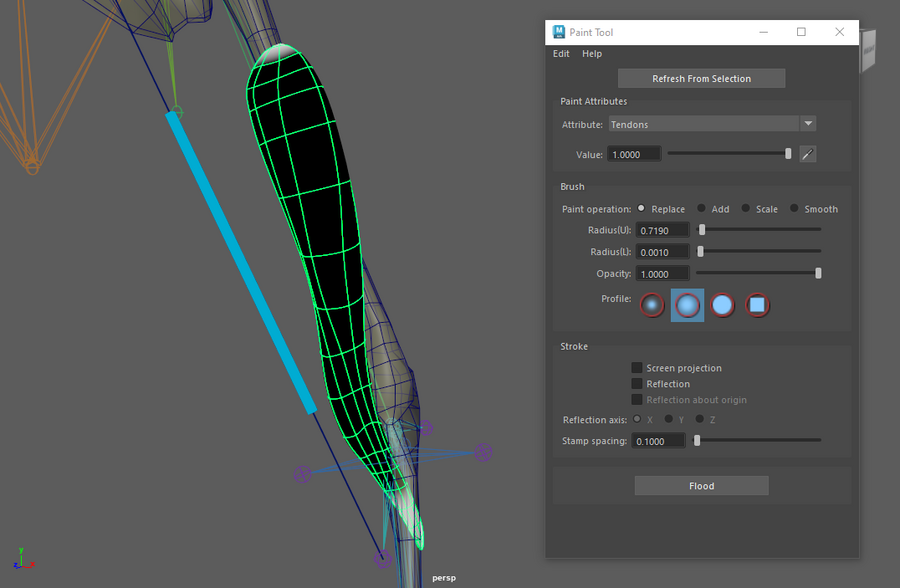The image size is (900, 588).
Task: Open the Help menu
Action: point(592,54)
